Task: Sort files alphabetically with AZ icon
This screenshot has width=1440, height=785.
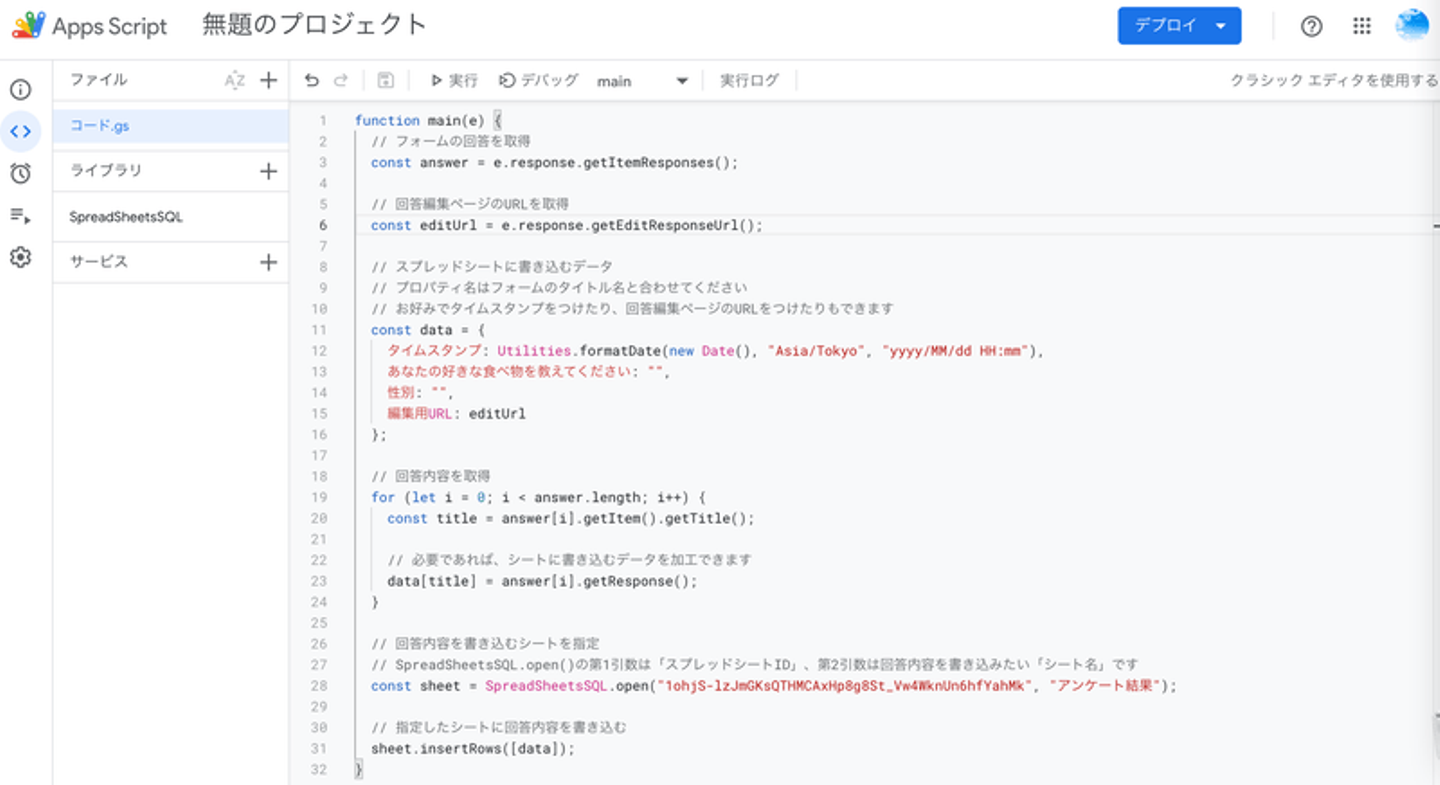Action: pos(234,81)
